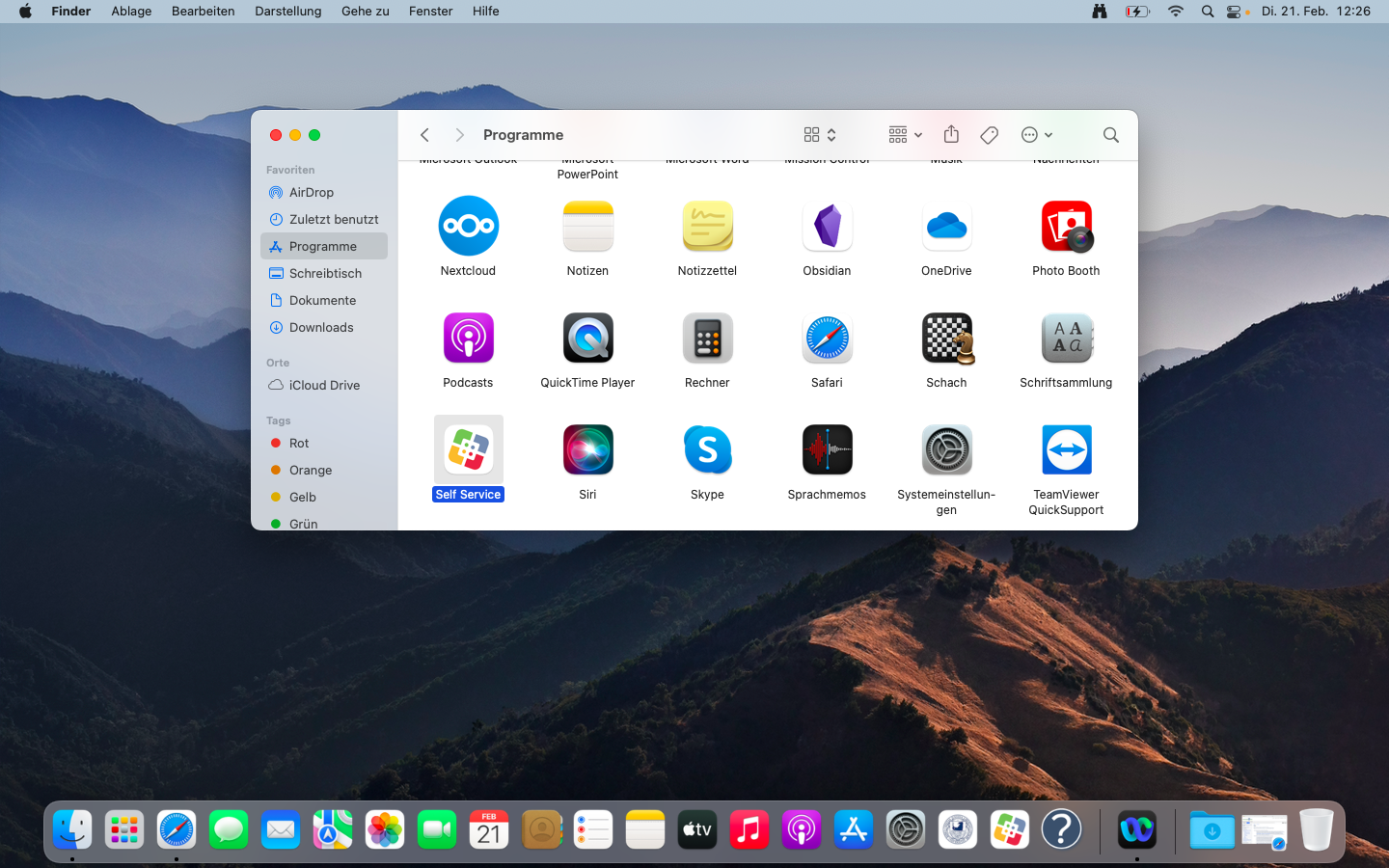Select the TeamViewer QuickSupport app icon
Viewport: 1389px width, 868px height.
point(1066,449)
